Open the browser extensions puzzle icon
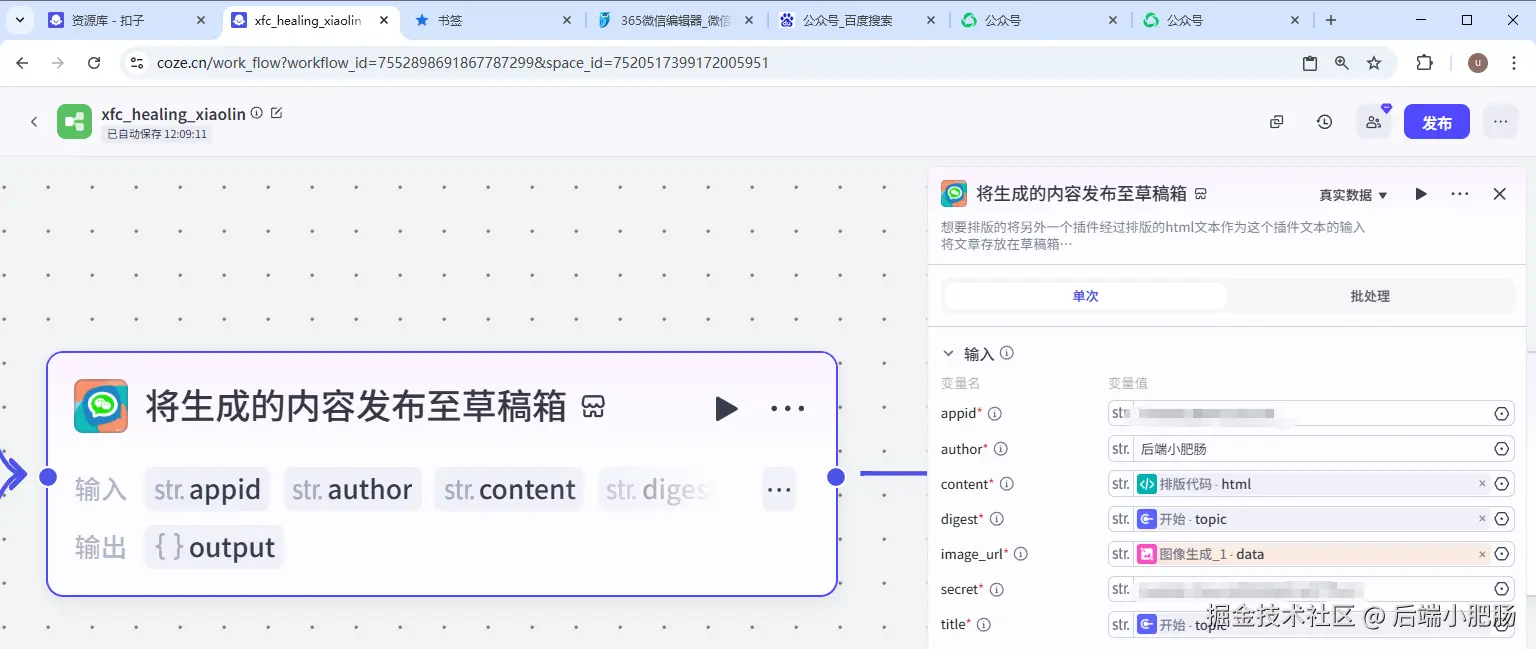Viewport: 1536px width, 649px height. point(1425,63)
